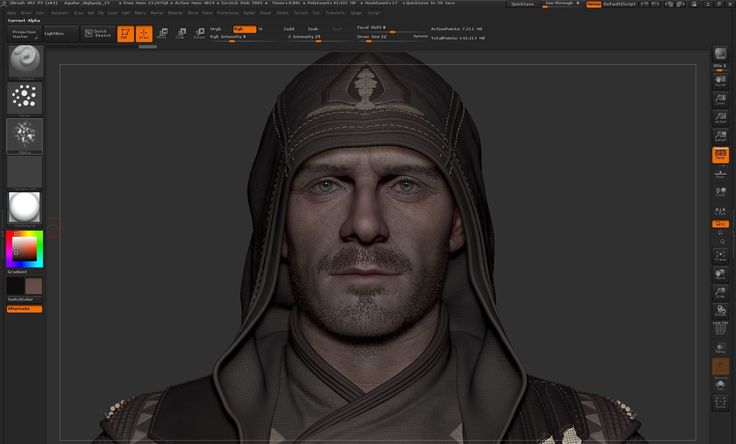Click the BPR render icon
Viewport: 736px width, 444px height.
[720, 54]
